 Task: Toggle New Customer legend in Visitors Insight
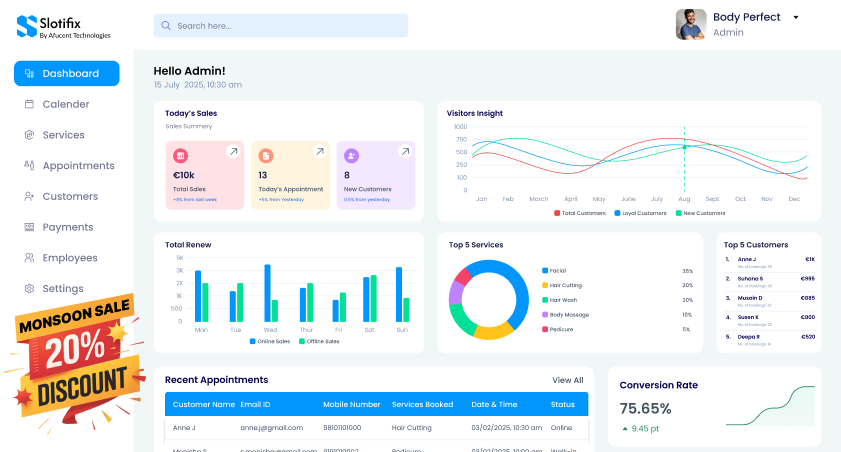click(701, 213)
